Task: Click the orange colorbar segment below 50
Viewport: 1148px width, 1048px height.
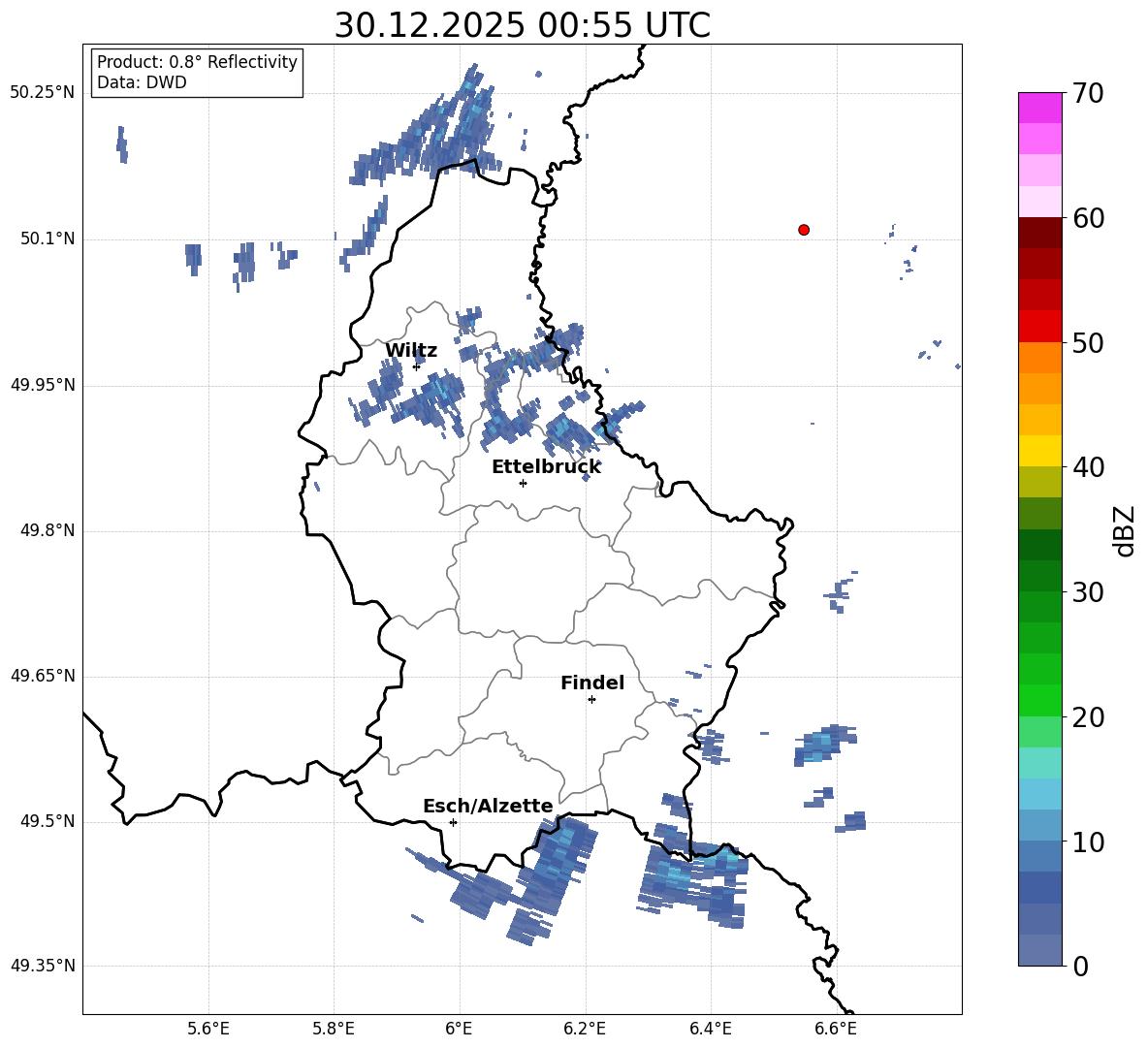Action: 1040,357
